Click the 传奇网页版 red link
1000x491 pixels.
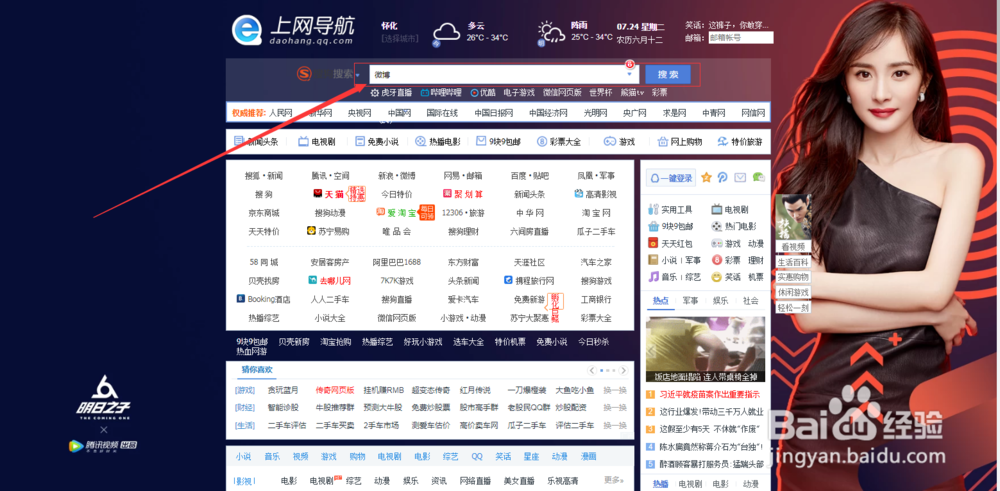click(335, 390)
